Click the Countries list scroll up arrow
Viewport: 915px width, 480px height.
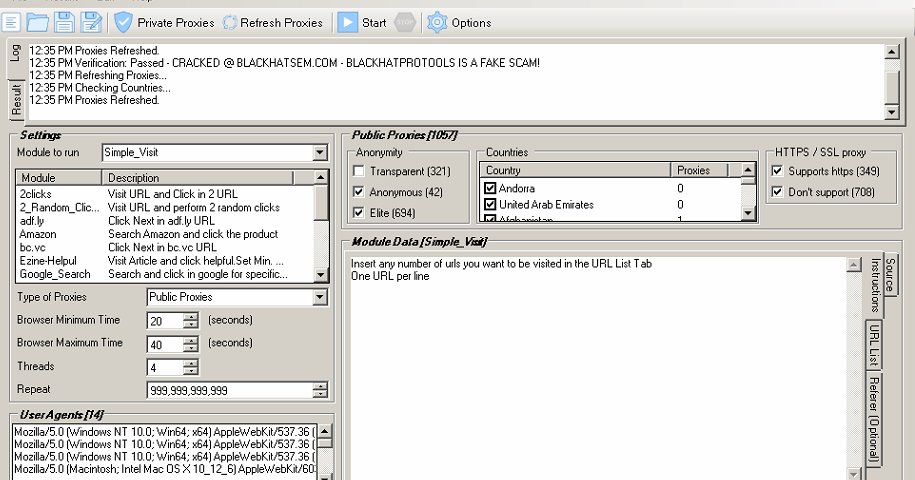point(749,170)
